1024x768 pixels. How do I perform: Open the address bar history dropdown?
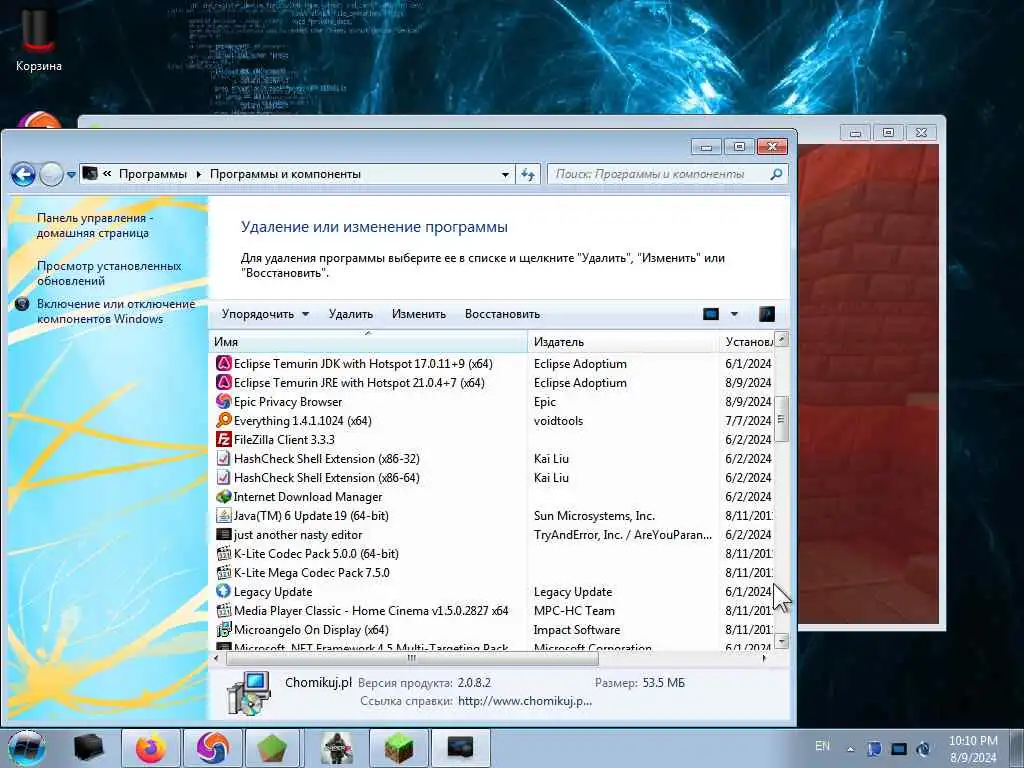[505, 174]
